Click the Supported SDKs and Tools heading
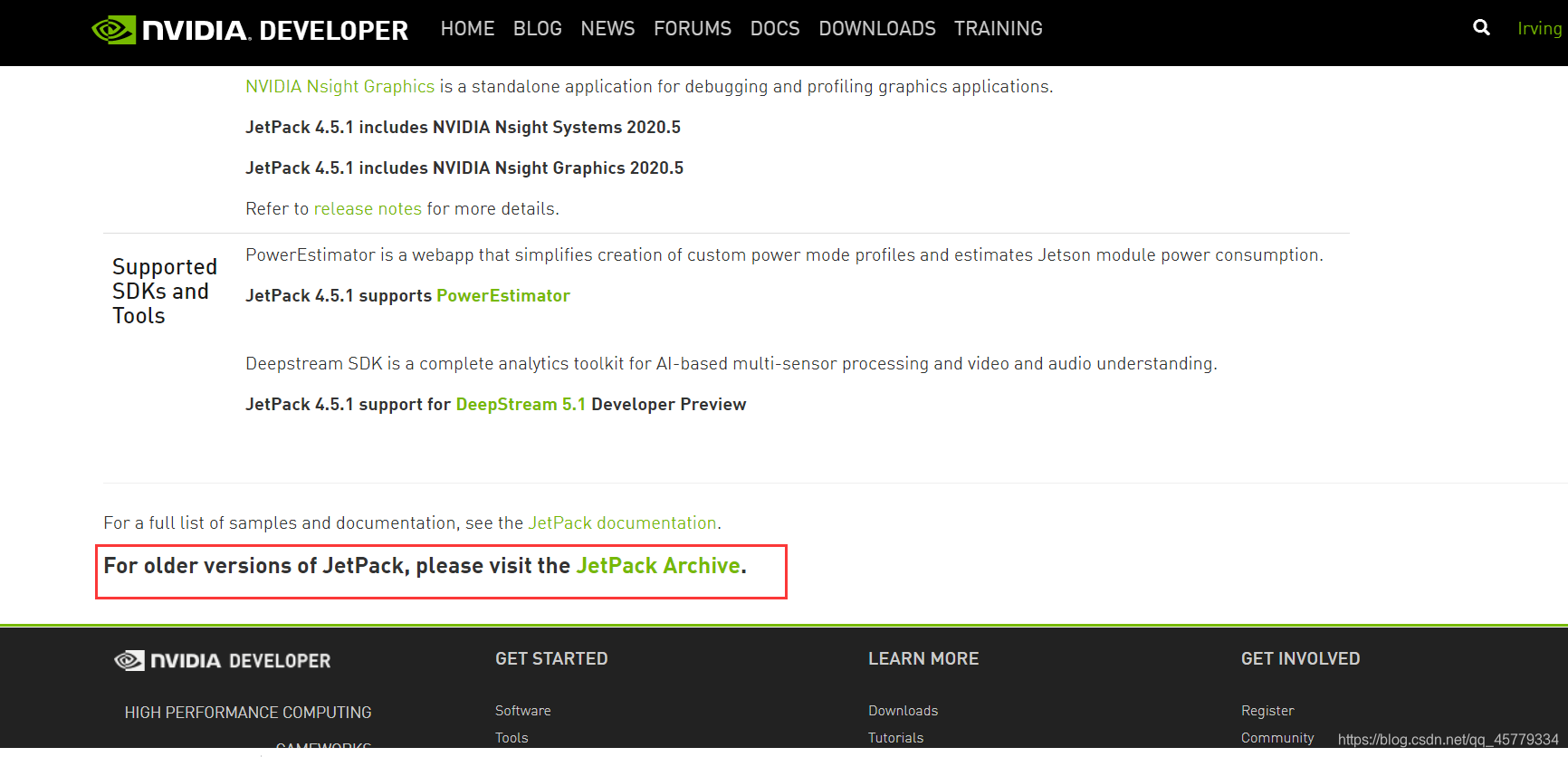Image resolution: width=1568 pixels, height=757 pixels. [x=165, y=292]
